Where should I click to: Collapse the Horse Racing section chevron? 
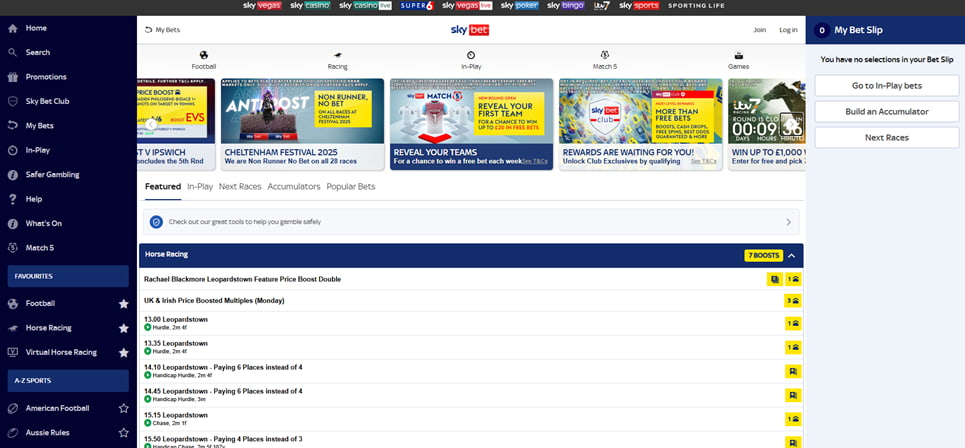[792, 255]
